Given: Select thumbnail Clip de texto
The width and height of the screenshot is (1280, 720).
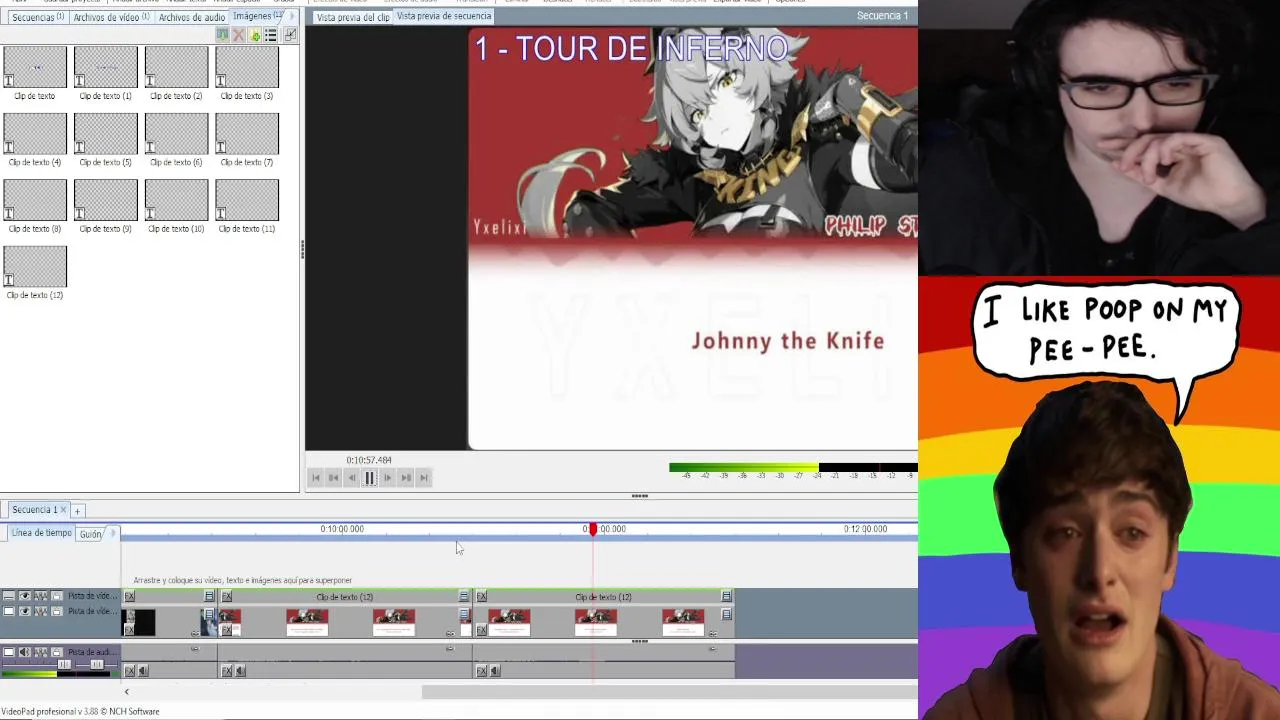Looking at the screenshot, I should (35, 66).
